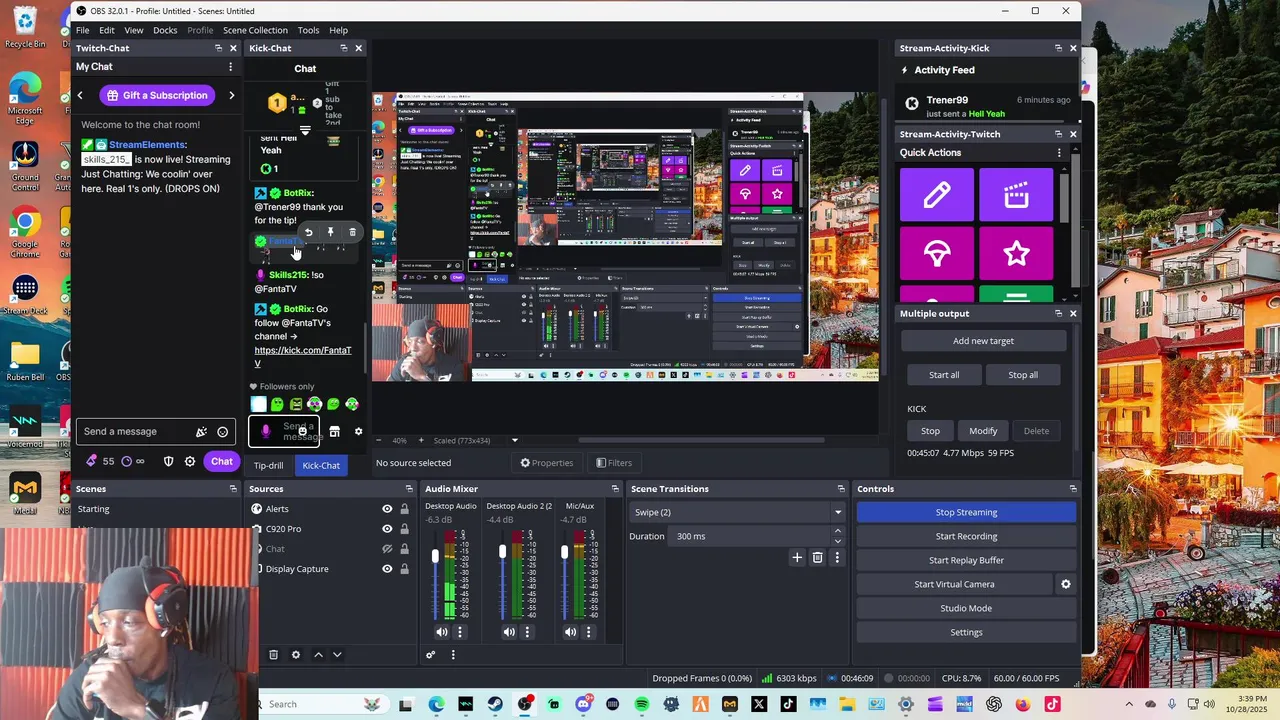Open emoji picker in Twitch chat
The height and width of the screenshot is (720, 1280).
pos(223,432)
